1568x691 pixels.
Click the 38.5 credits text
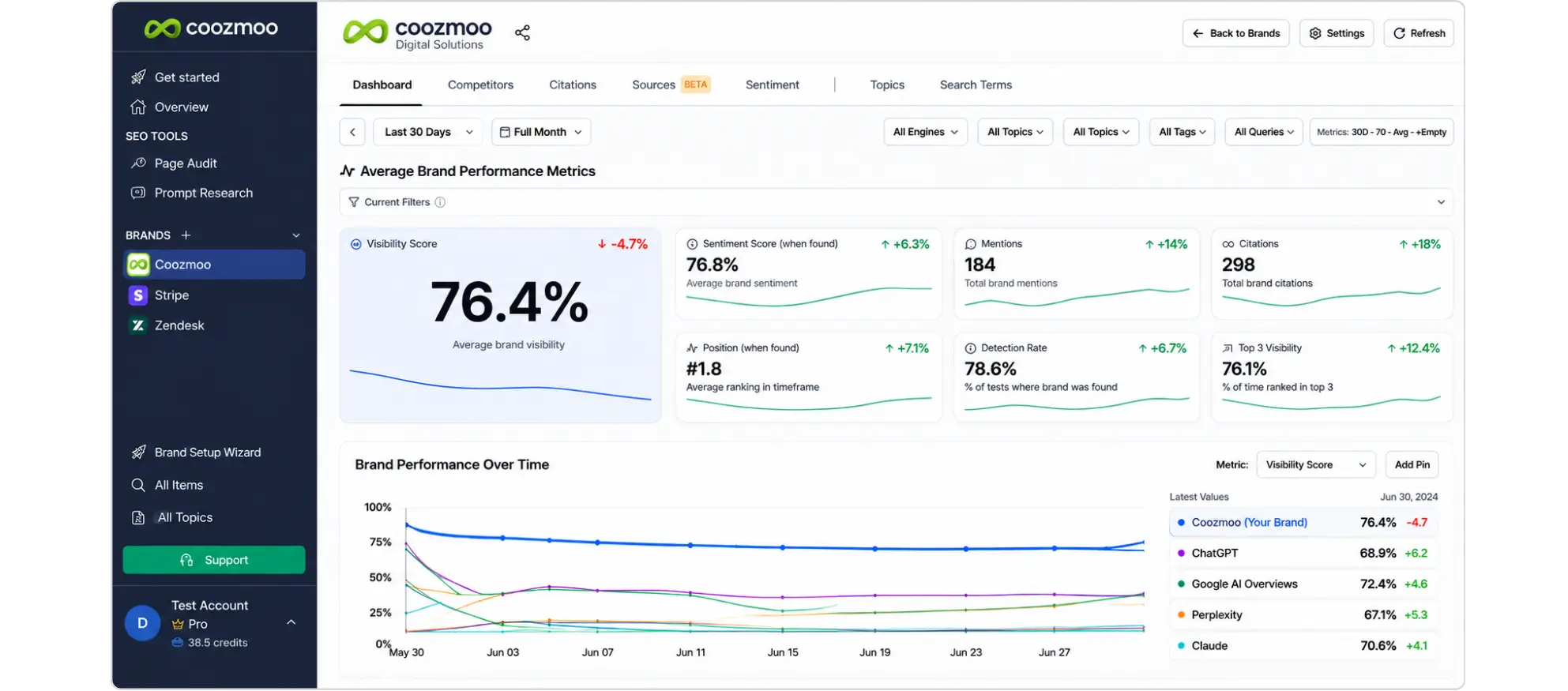click(x=218, y=643)
